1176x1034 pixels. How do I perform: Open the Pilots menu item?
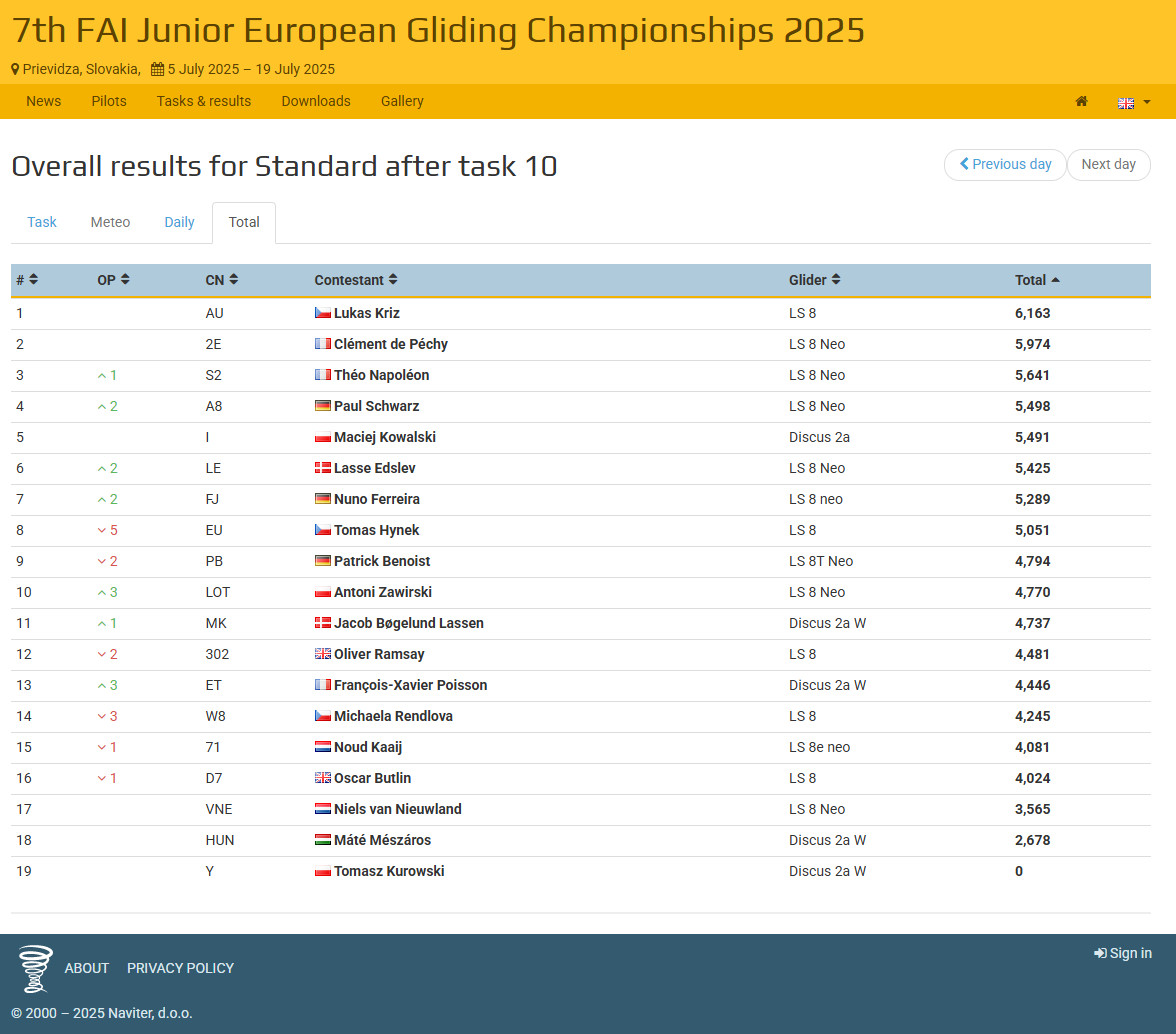(x=109, y=101)
